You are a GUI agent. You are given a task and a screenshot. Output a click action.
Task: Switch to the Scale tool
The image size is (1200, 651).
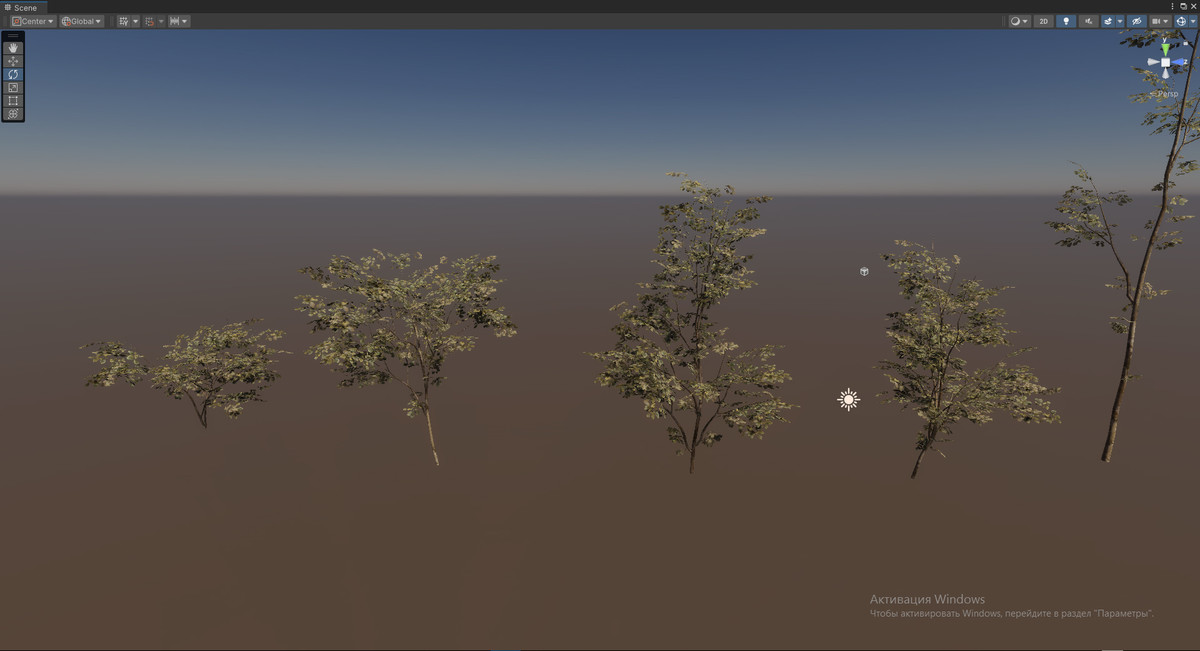(12, 87)
